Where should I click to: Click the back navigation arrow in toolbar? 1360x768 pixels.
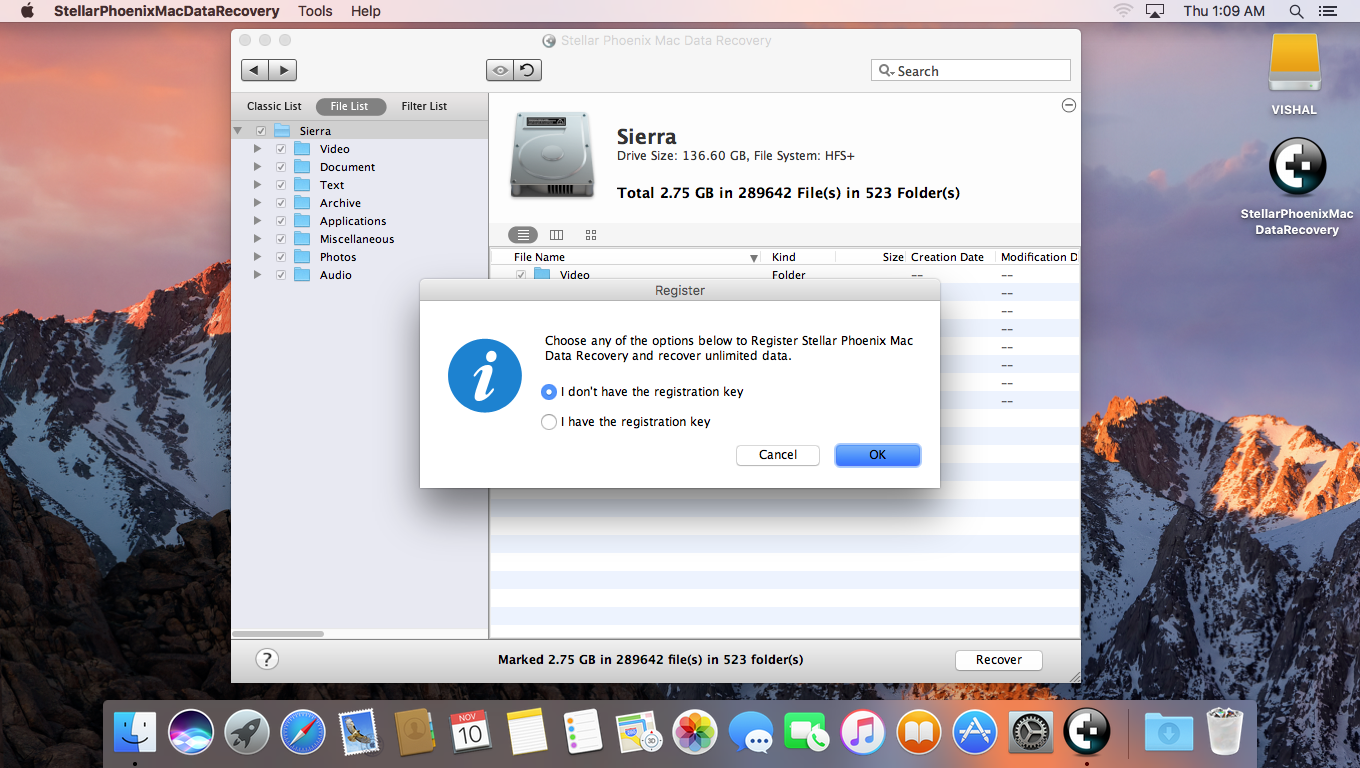point(255,70)
